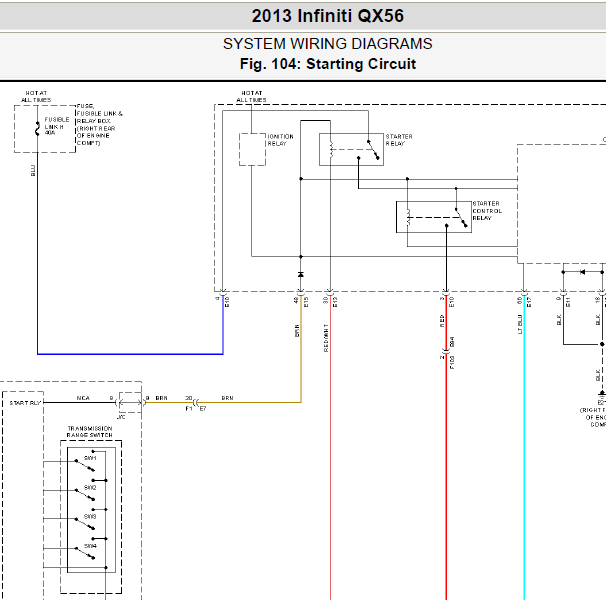
Task: Click the SW1 switch in Transmission Range Switch
Action: point(85,465)
